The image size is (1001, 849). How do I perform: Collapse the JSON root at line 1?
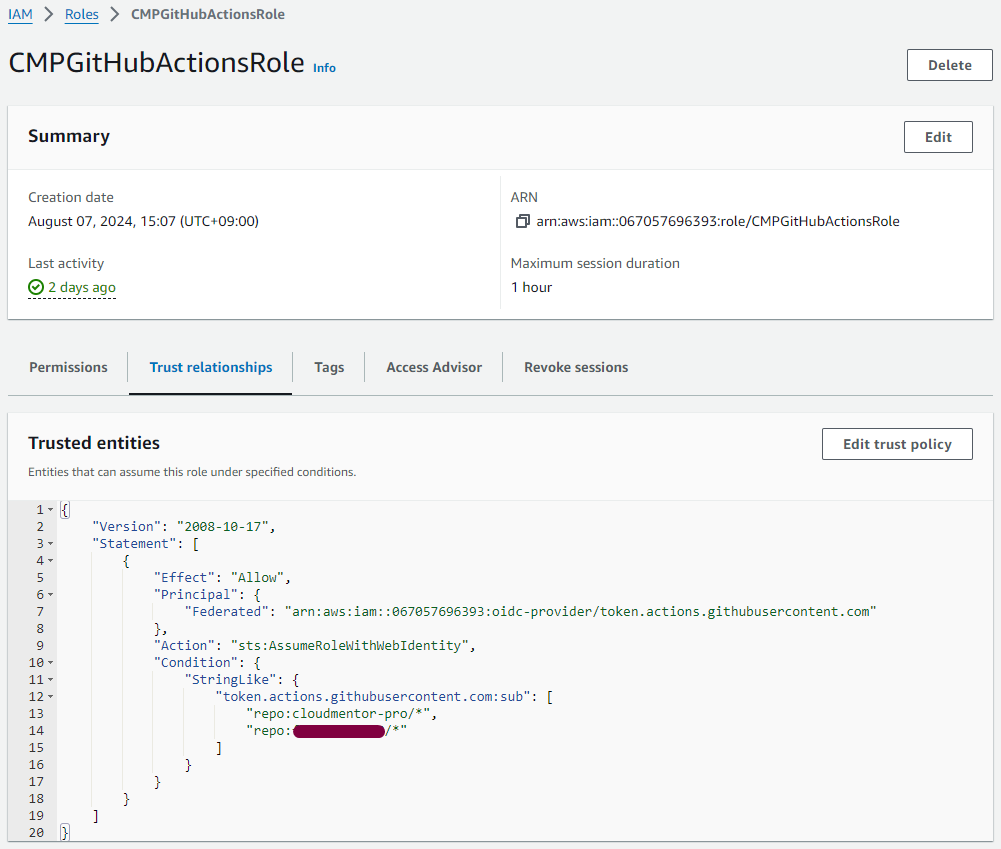(51, 510)
